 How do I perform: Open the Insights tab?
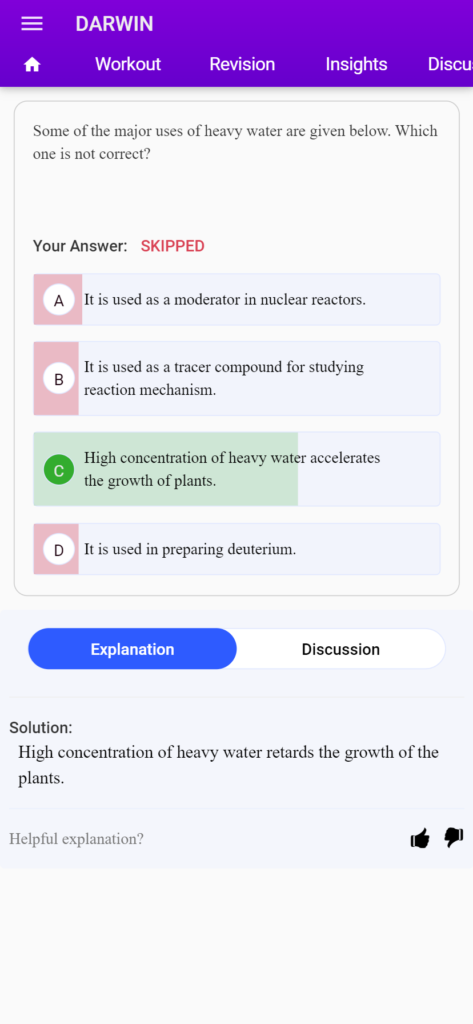(356, 64)
